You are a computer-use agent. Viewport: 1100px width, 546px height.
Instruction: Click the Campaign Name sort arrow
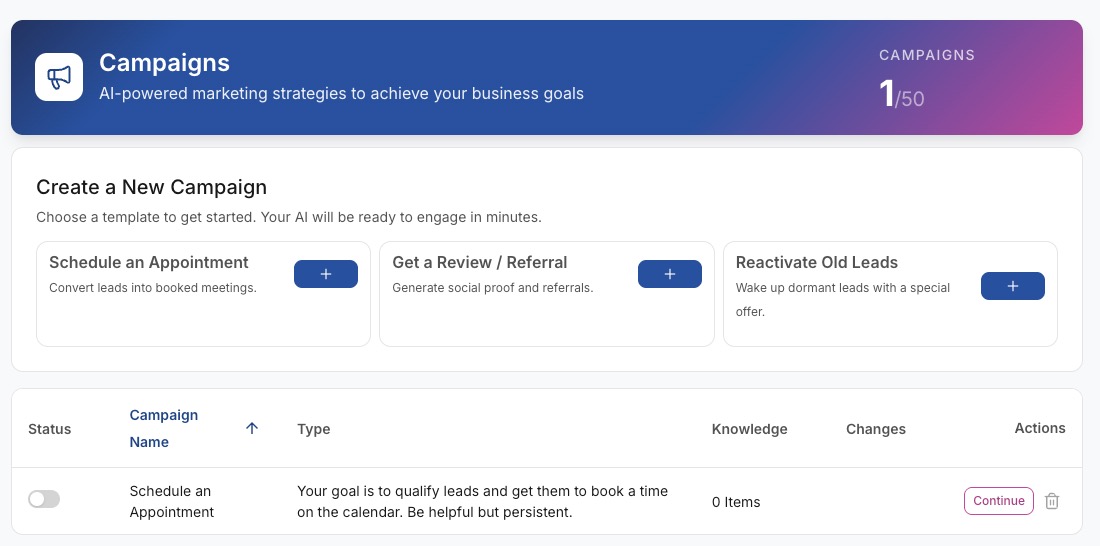252,428
